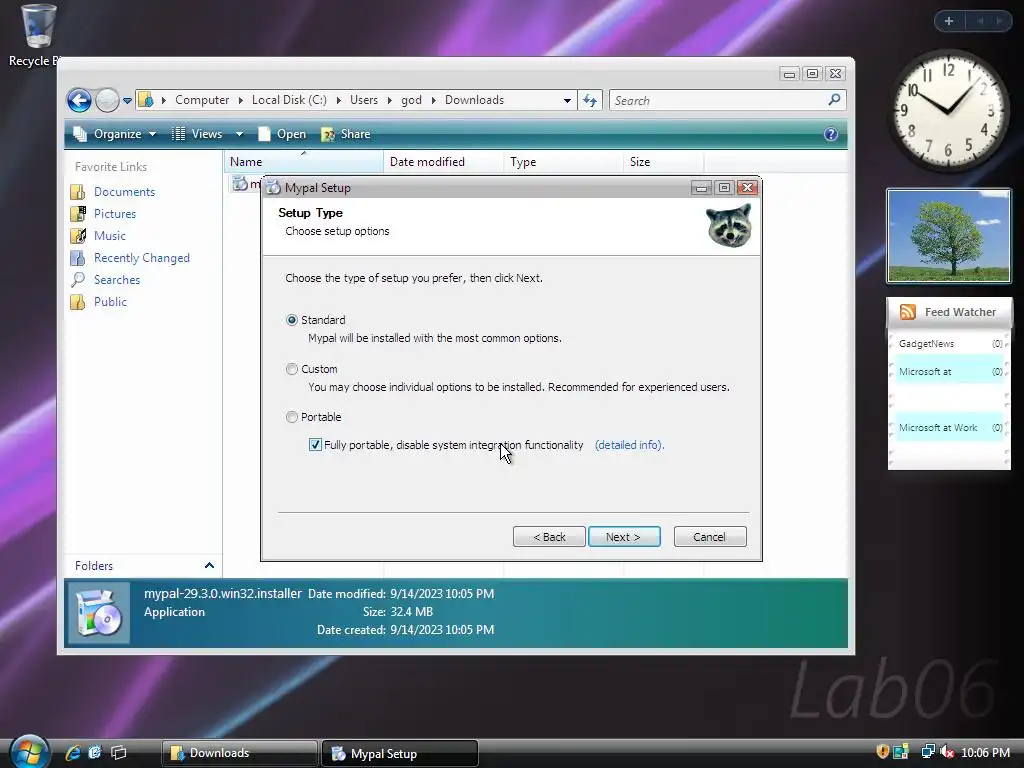Navigate back in Explorer window
Screen dimensions: 1024x768
(x=79, y=101)
